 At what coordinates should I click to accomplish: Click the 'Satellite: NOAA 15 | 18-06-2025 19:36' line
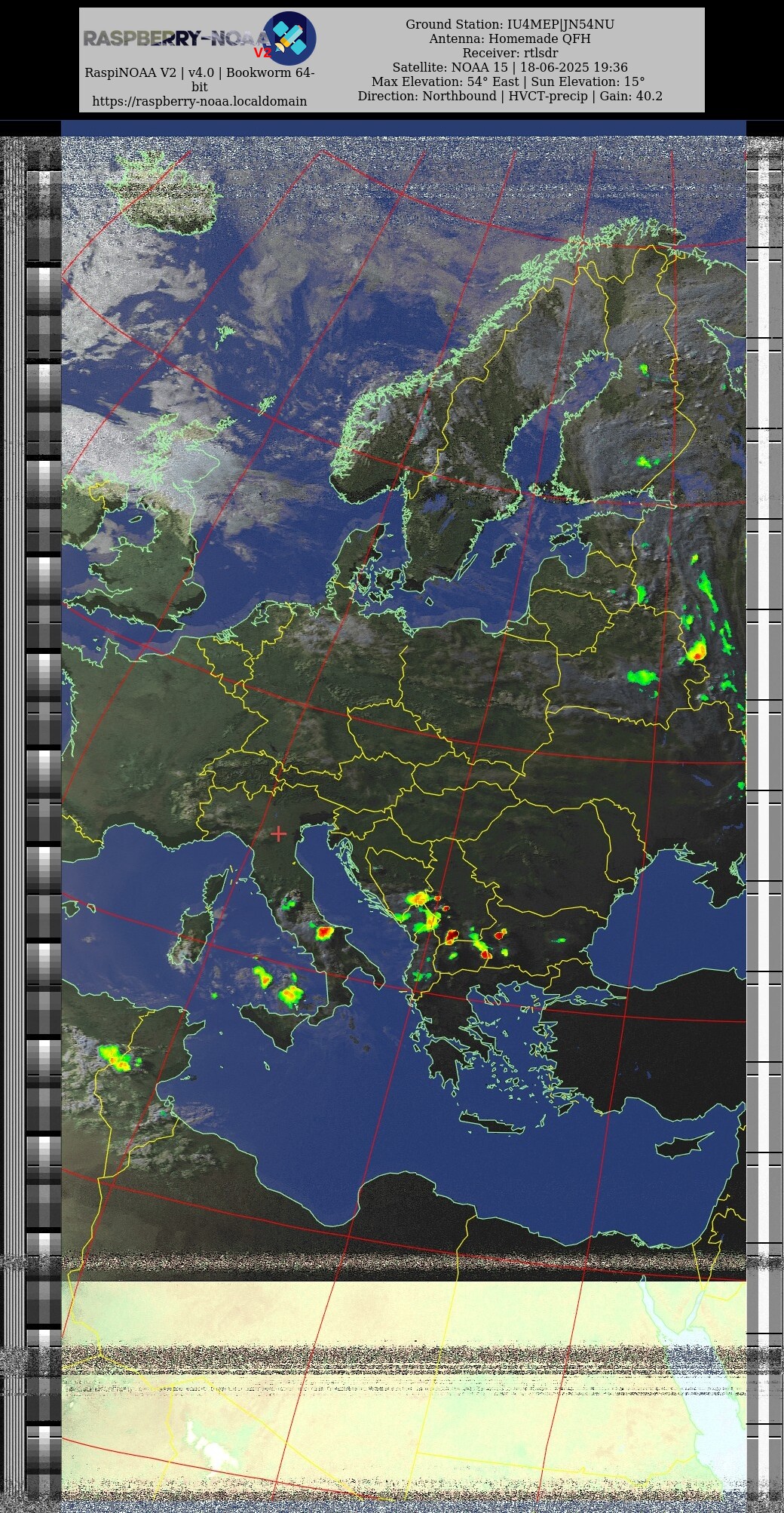click(x=510, y=67)
